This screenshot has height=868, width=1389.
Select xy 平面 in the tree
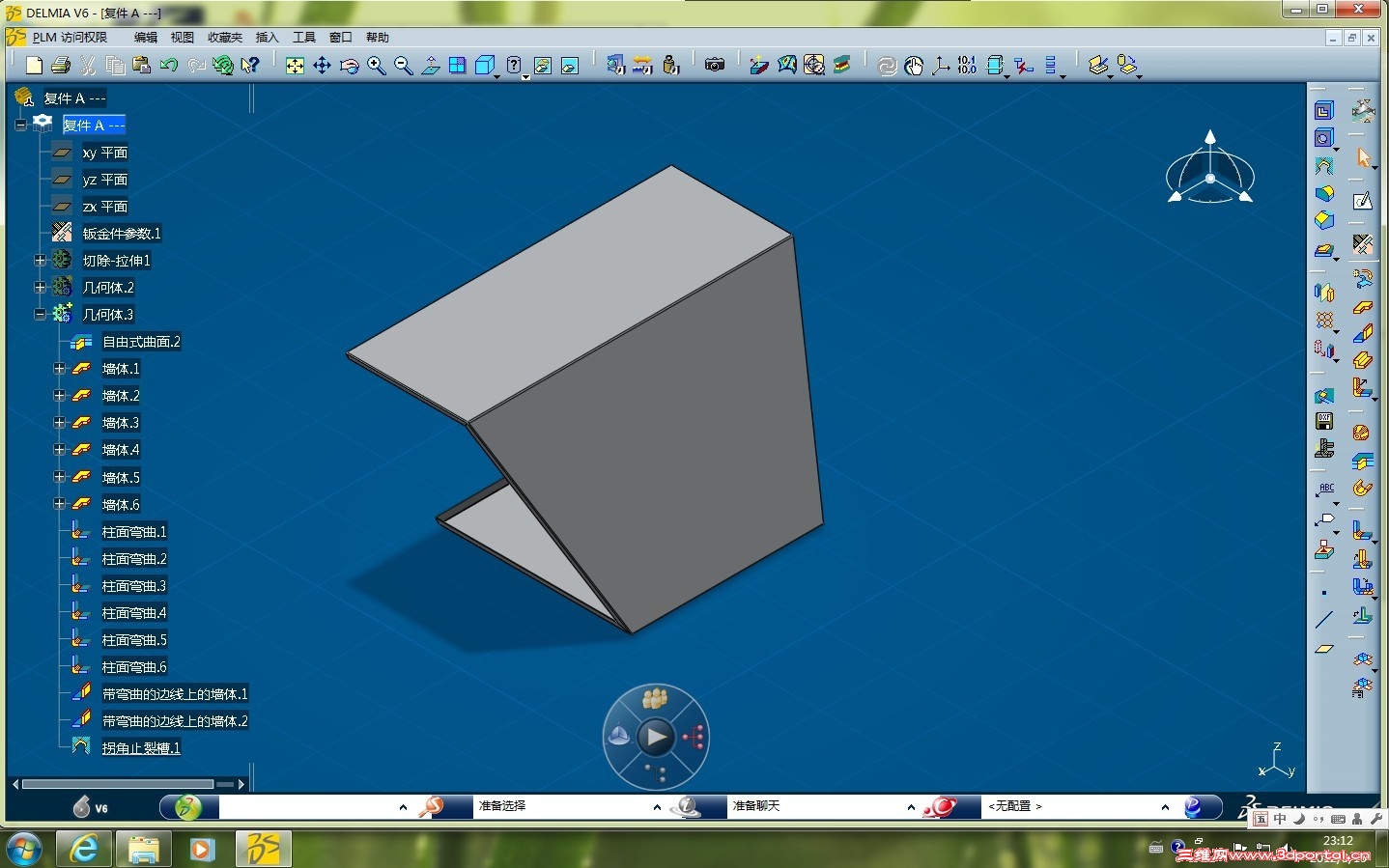click(x=105, y=153)
